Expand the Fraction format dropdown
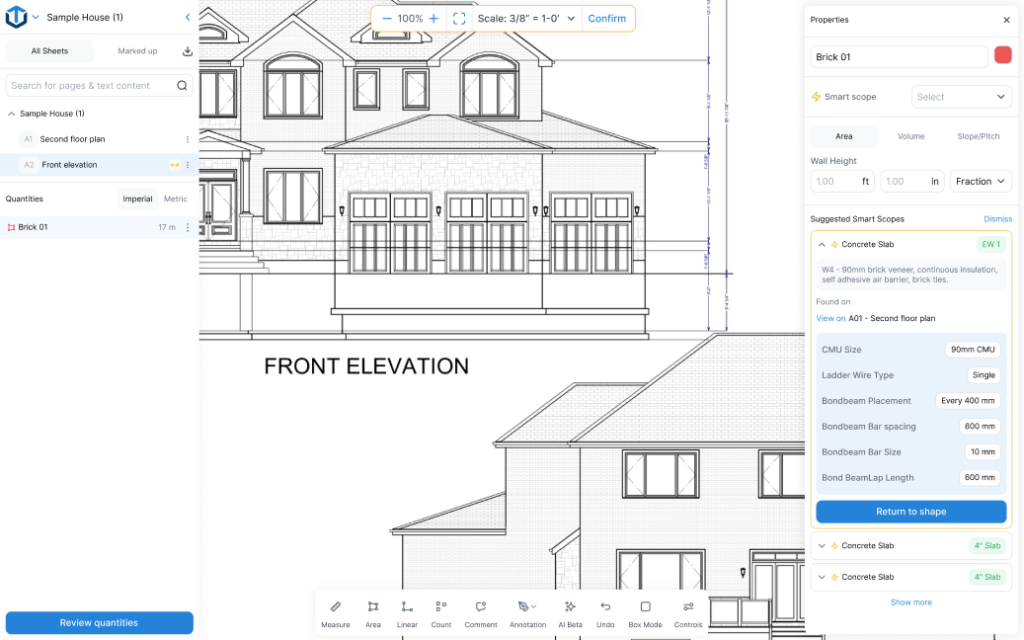 coord(980,181)
